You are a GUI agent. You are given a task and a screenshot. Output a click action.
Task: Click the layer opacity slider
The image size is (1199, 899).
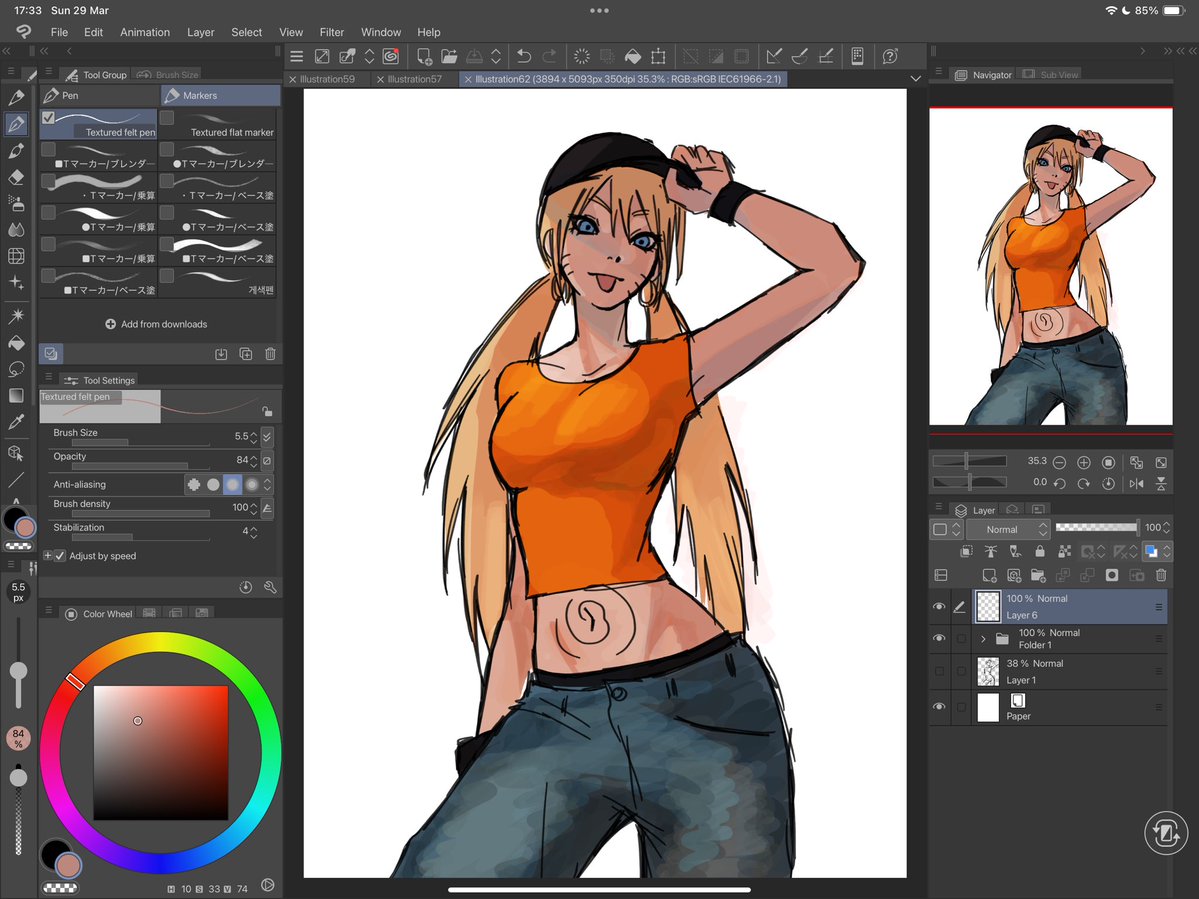click(1097, 527)
